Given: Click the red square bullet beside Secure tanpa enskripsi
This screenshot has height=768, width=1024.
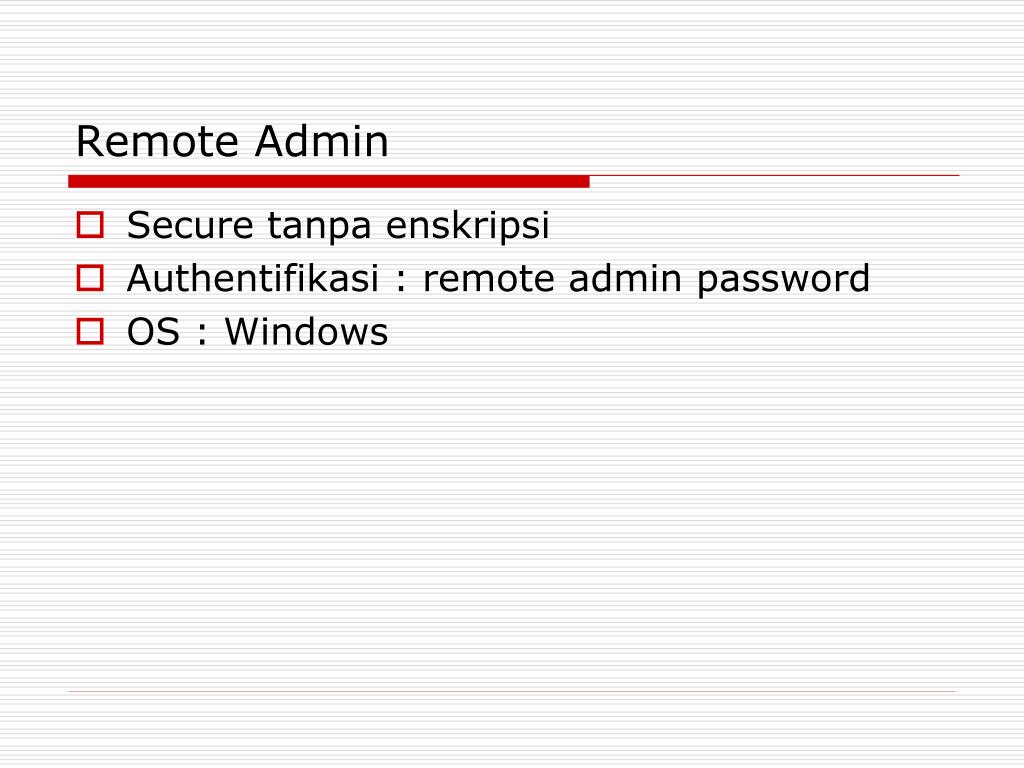Looking at the screenshot, I should [x=90, y=225].
